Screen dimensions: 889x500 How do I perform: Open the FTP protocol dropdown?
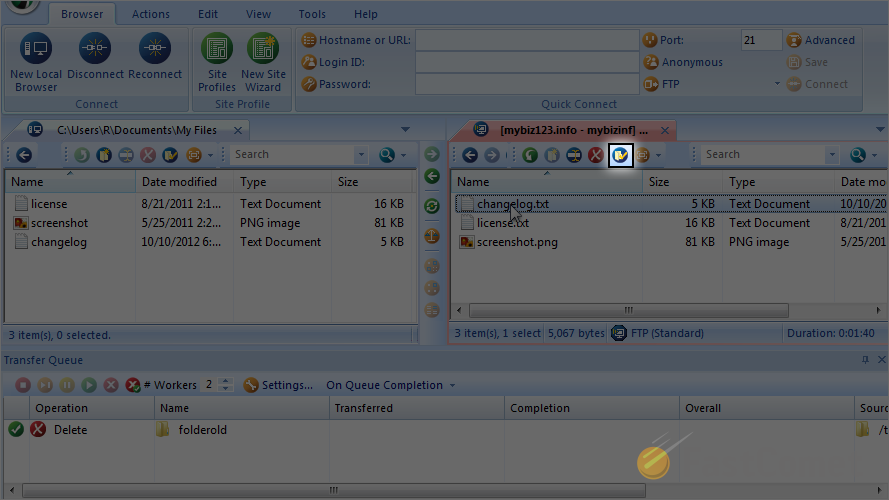777,85
